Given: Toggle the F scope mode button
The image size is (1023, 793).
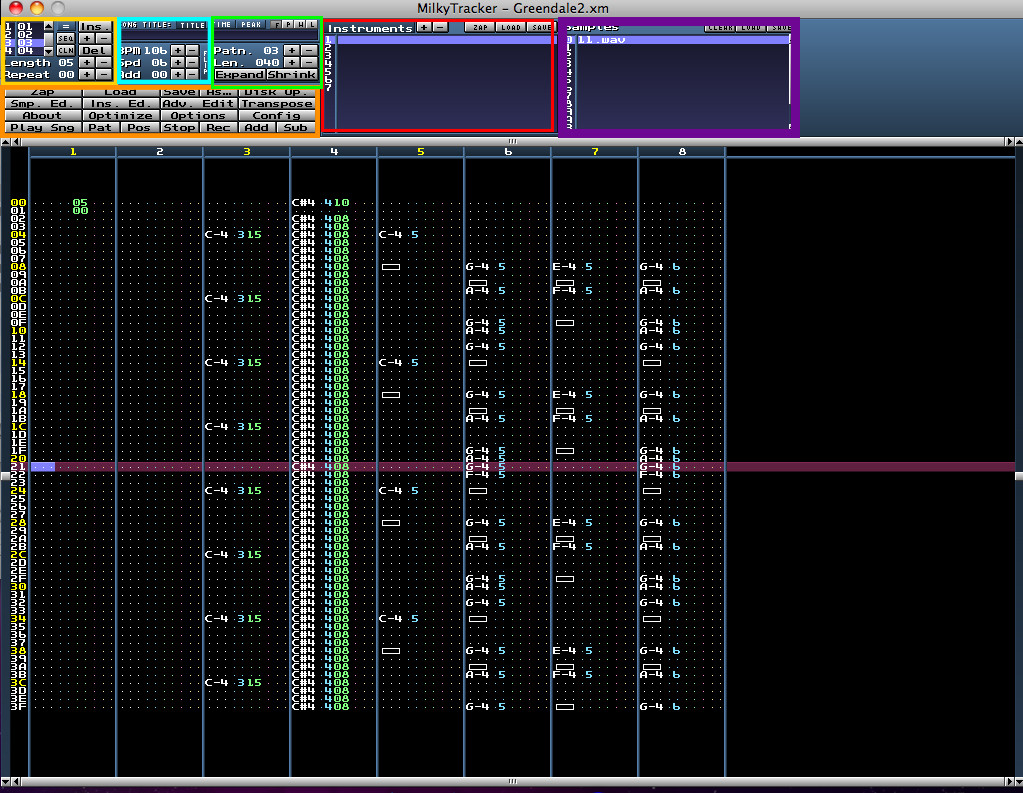Looking at the screenshot, I should pyautogui.click(x=277, y=25).
